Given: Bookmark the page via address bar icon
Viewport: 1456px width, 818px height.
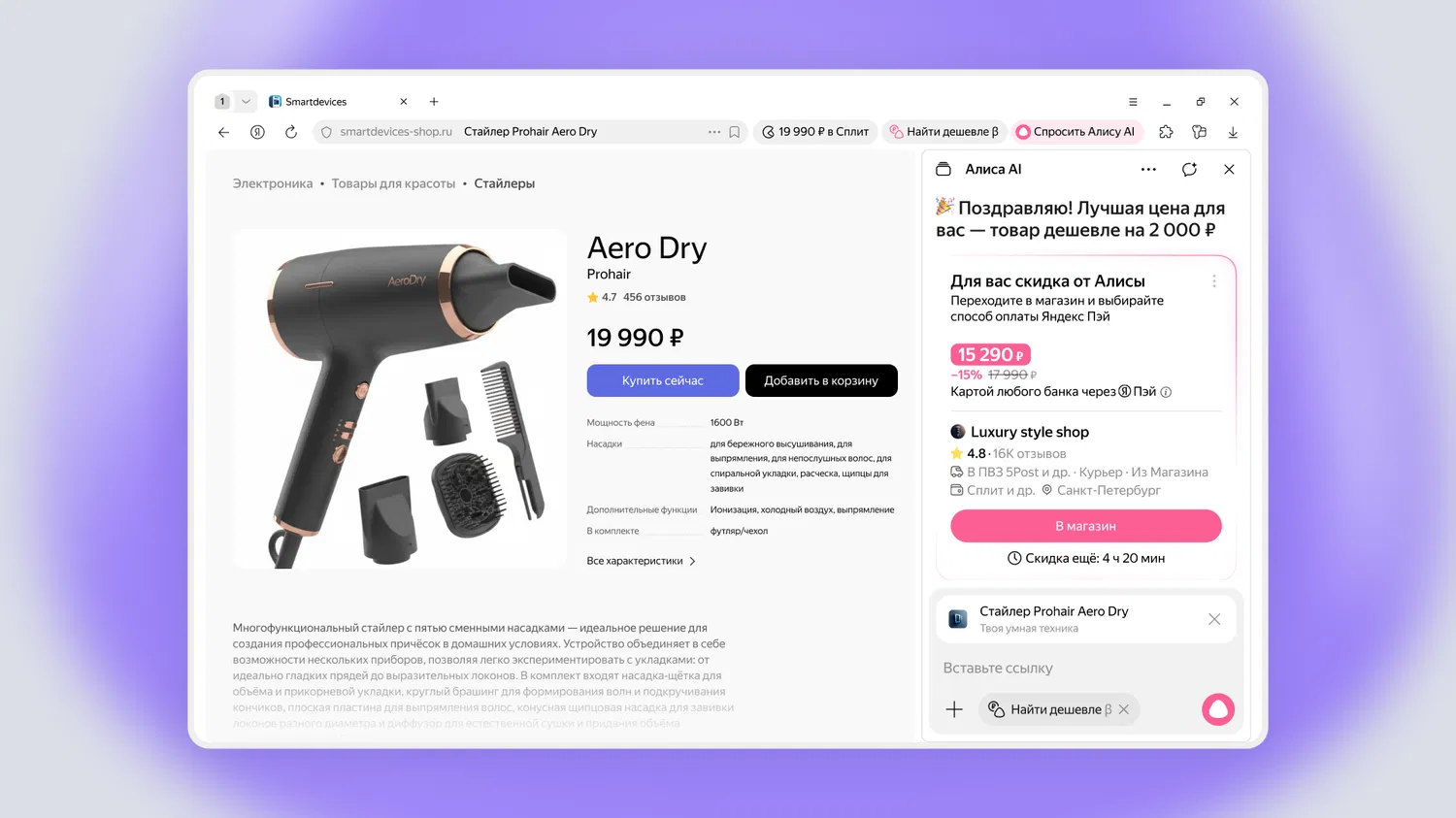Looking at the screenshot, I should [x=735, y=132].
